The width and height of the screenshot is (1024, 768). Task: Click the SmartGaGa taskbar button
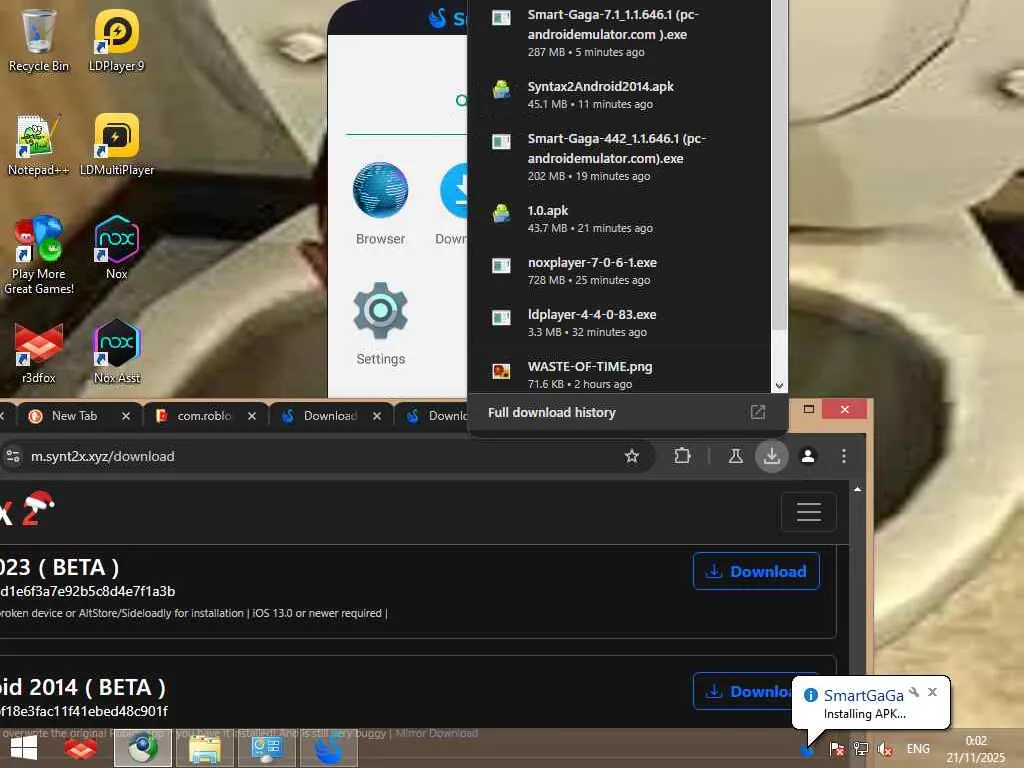tap(328, 748)
